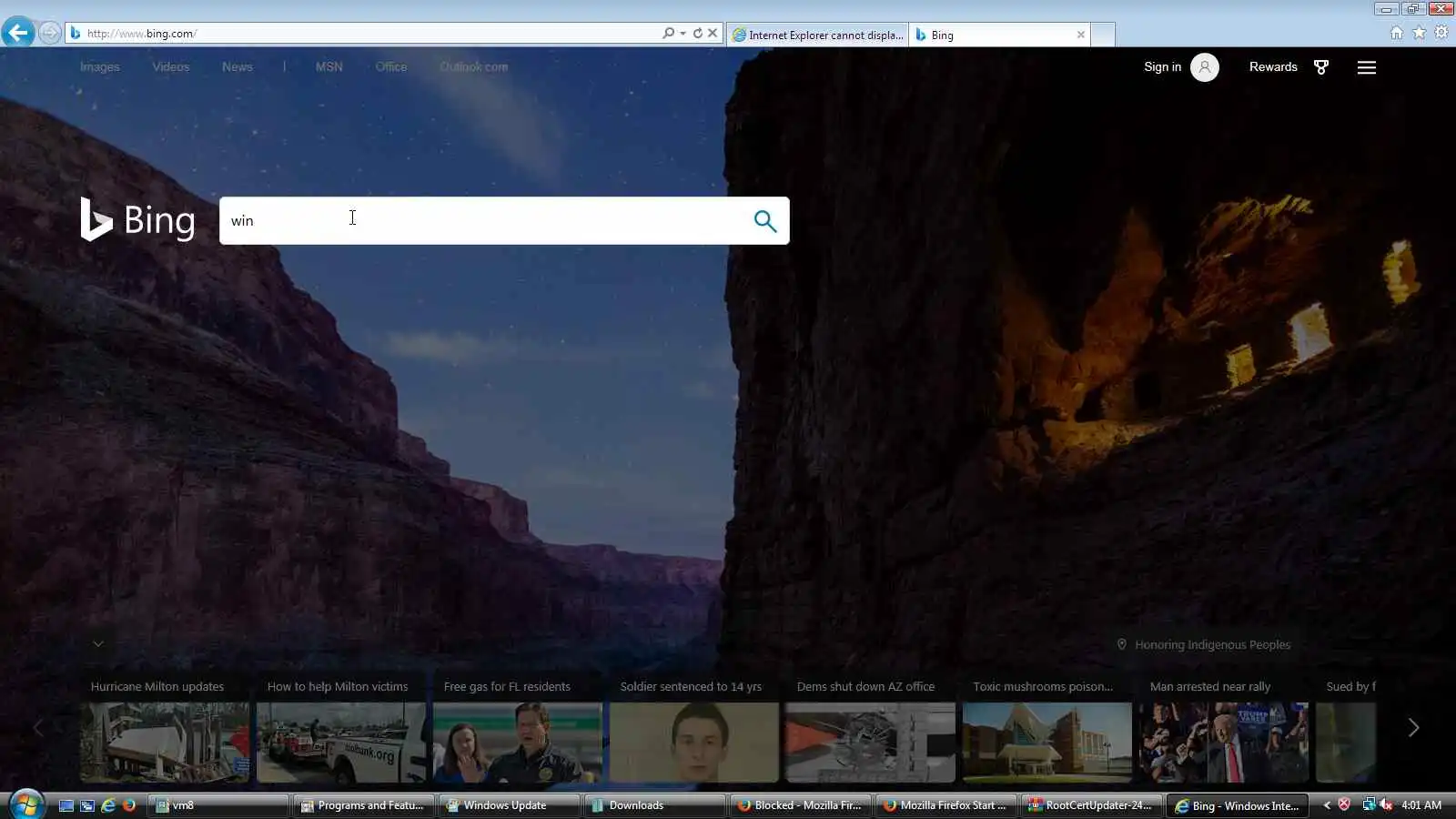1456x819 pixels.
Task: Click the Bing logo
Action: point(137,220)
